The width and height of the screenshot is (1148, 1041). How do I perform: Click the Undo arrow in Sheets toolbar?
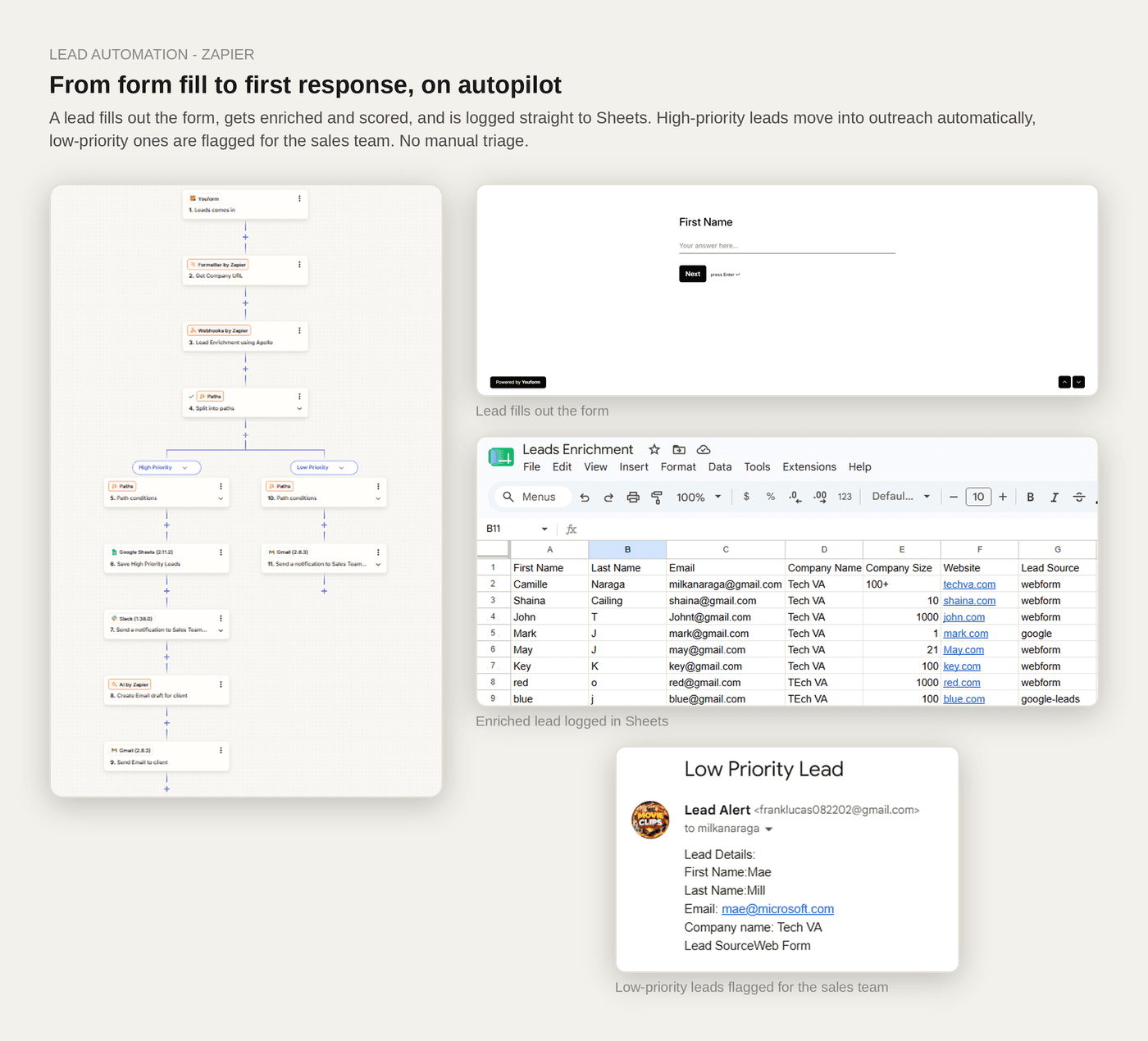[585, 497]
